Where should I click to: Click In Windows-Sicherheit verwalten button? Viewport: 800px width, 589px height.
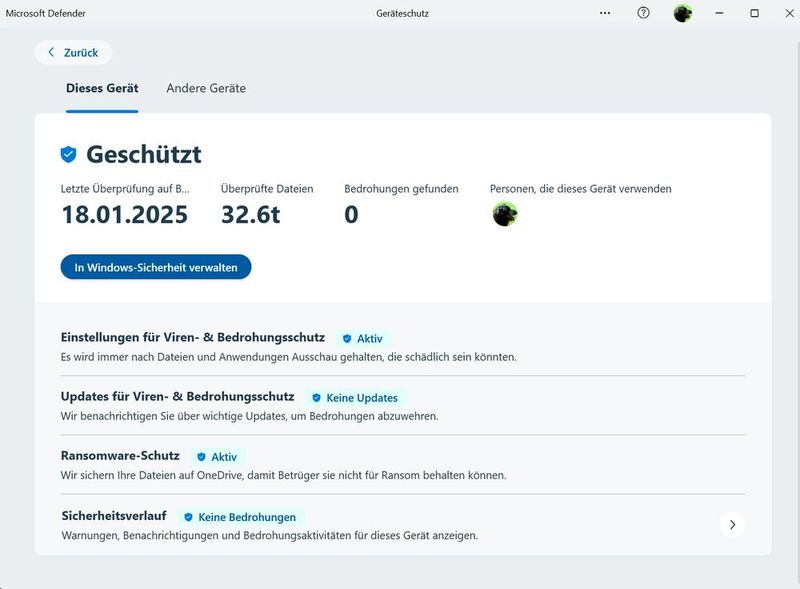pyautogui.click(x=156, y=267)
